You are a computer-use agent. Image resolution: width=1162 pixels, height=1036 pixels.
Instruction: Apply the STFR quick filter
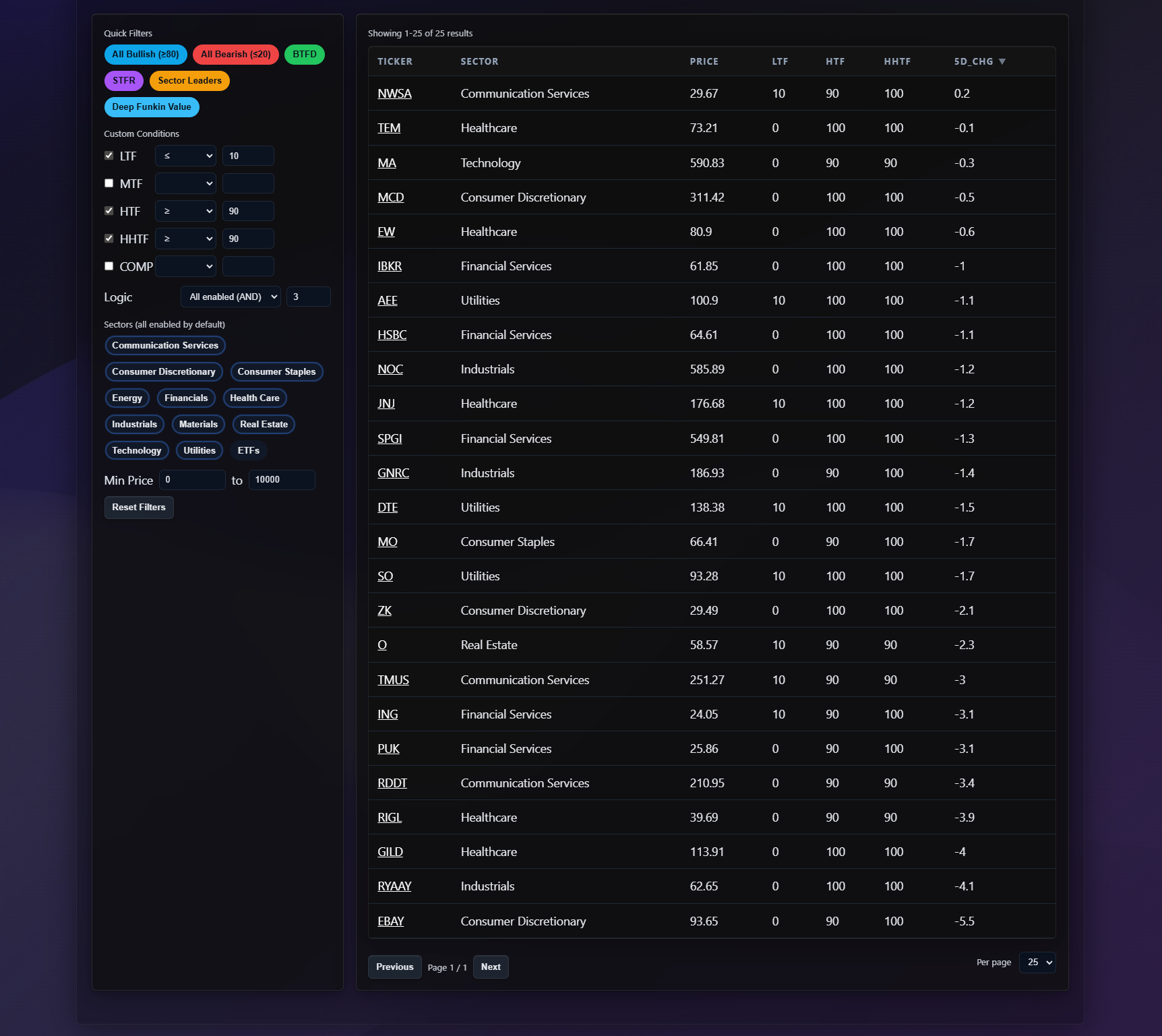coord(124,81)
